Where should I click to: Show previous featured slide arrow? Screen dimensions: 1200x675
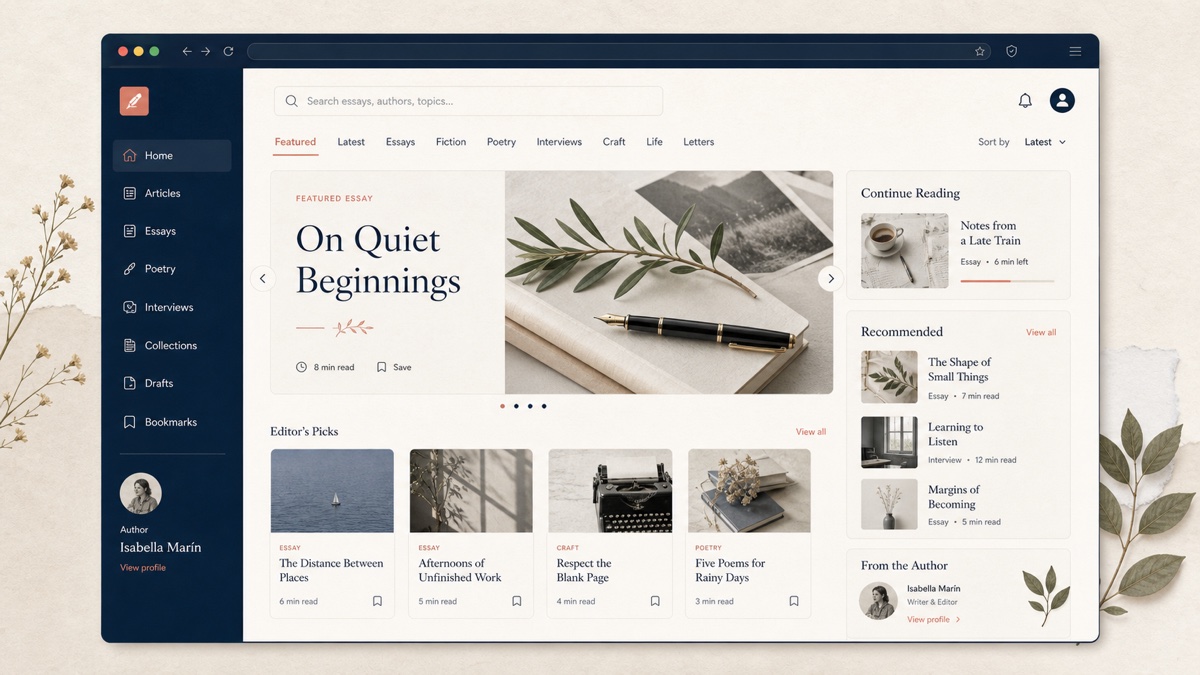[x=262, y=279]
